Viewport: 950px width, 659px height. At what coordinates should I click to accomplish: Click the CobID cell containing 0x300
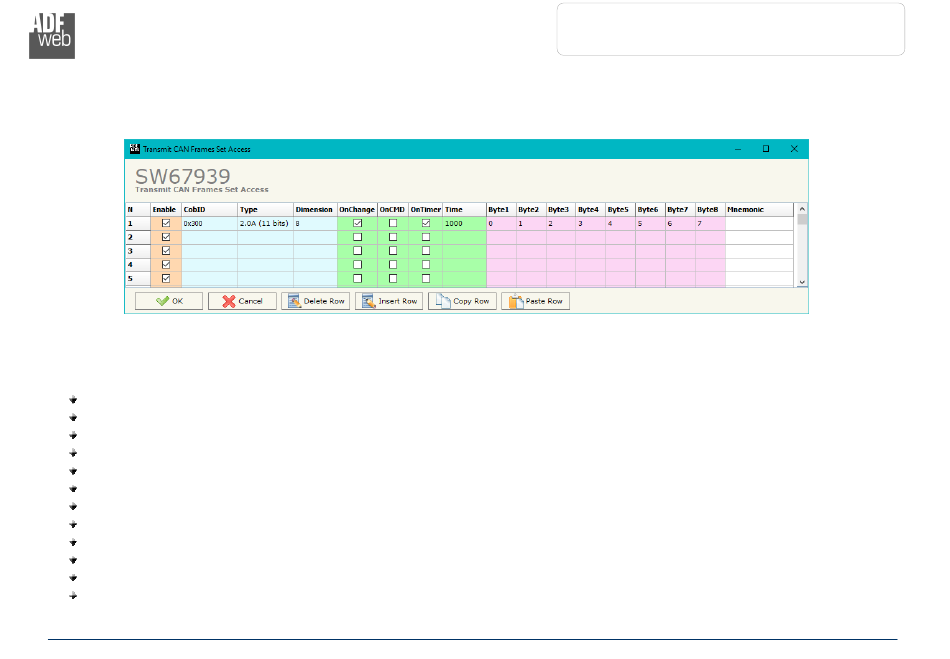click(208, 224)
